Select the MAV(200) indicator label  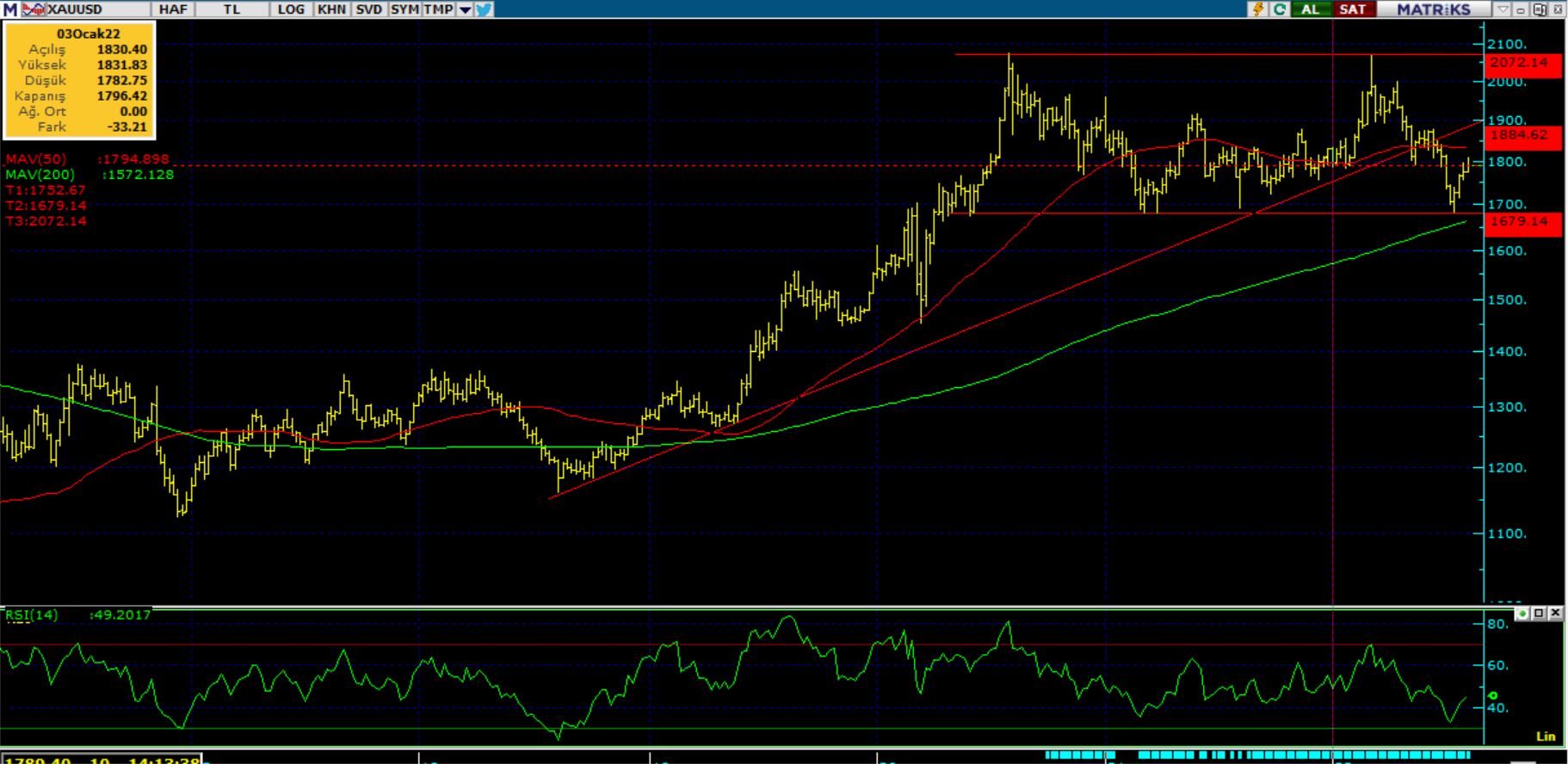(40, 175)
